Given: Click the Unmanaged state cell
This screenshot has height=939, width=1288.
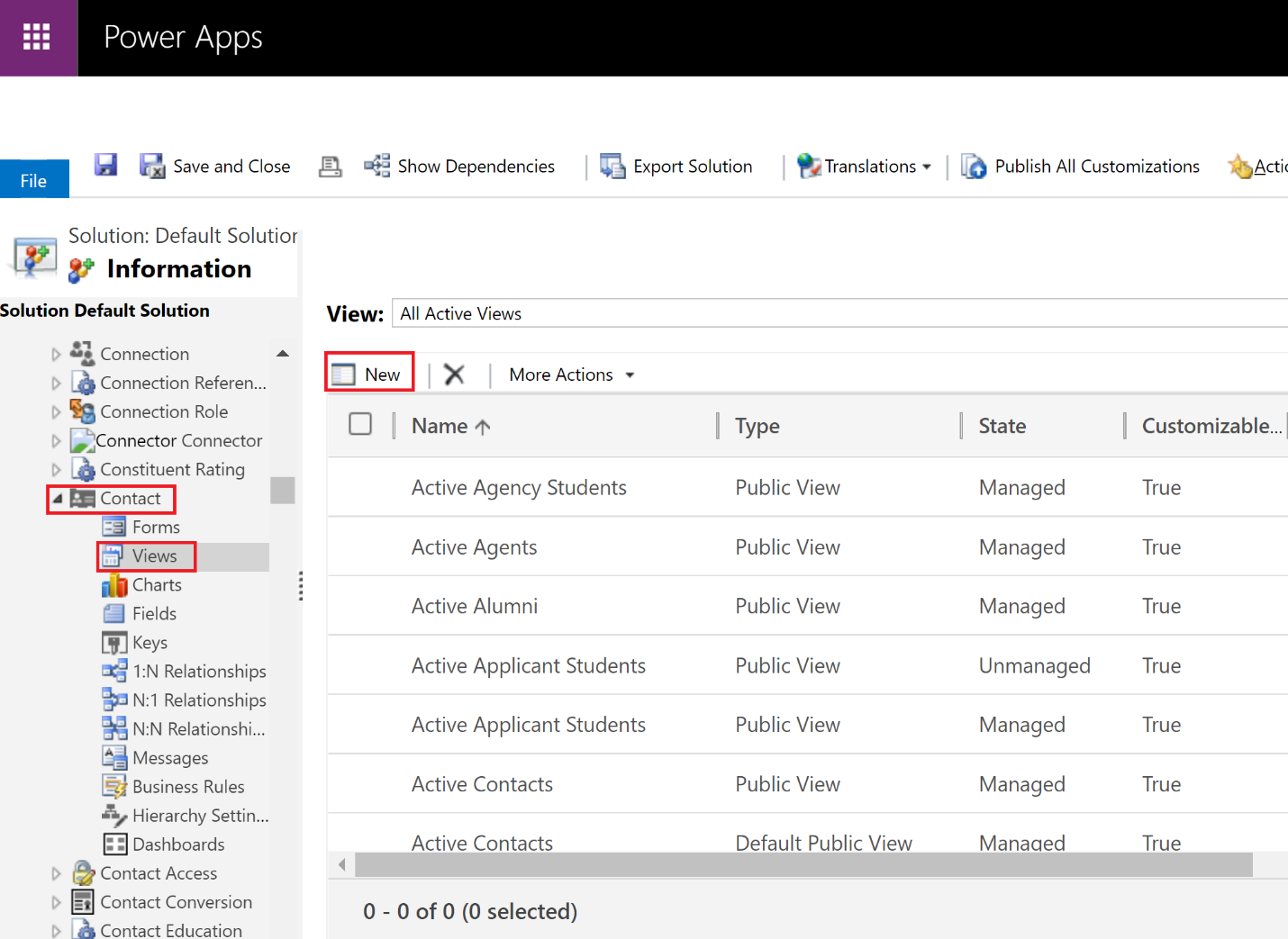Looking at the screenshot, I should pos(1035,665).
